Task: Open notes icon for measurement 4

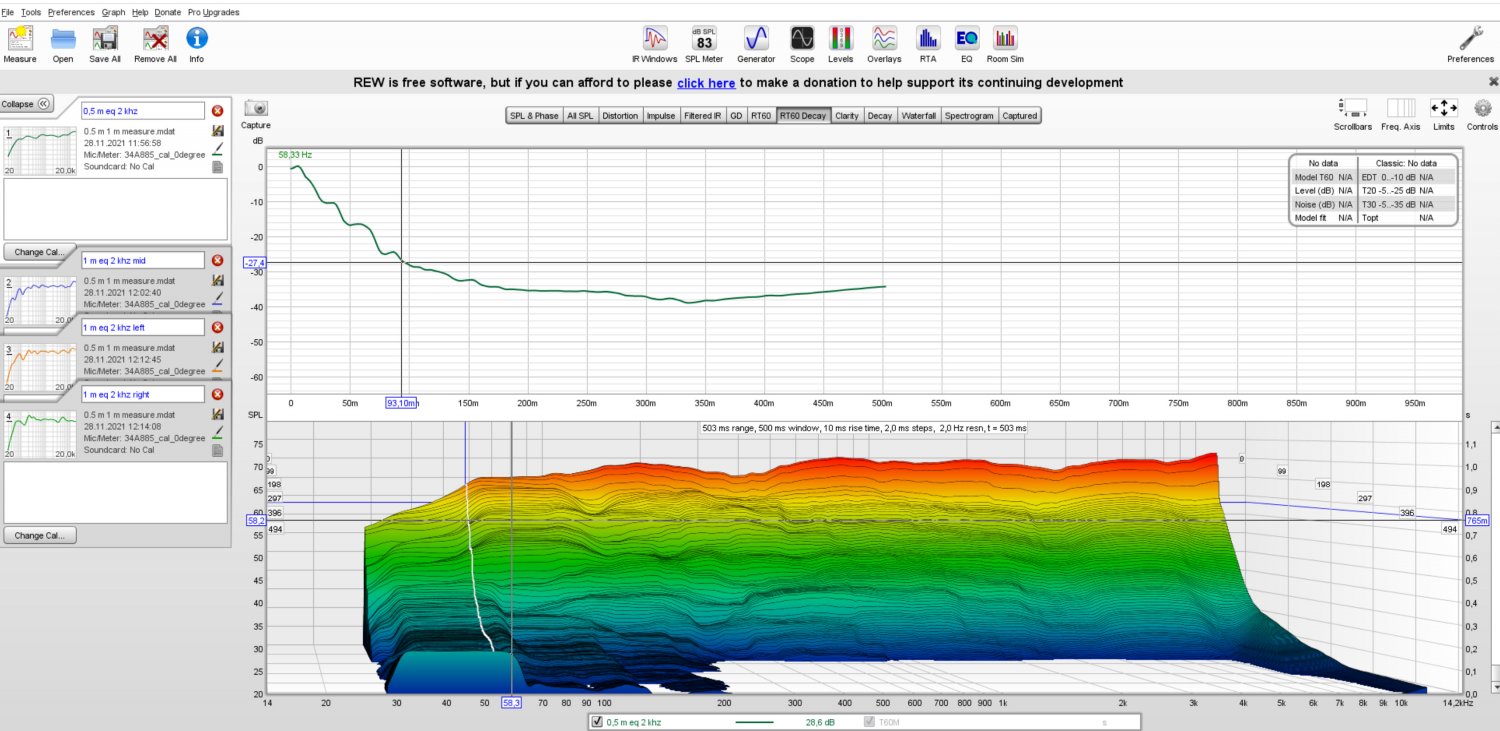Action: coord(217,450)
